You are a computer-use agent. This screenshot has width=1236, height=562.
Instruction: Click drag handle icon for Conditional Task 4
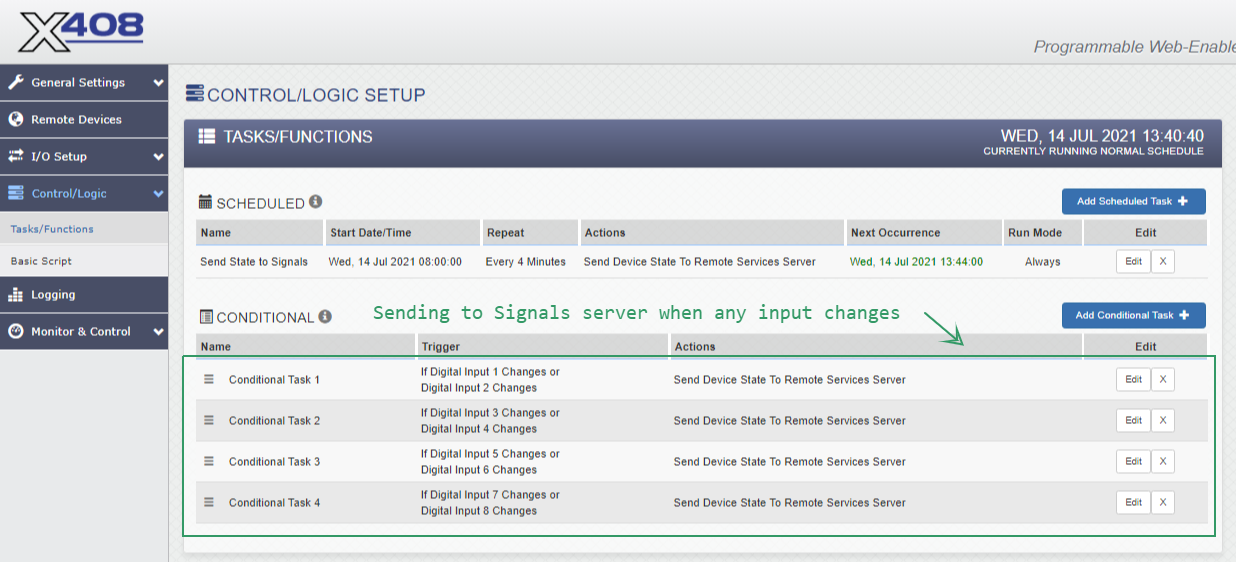pyautogui.click(x=209, y=502)
